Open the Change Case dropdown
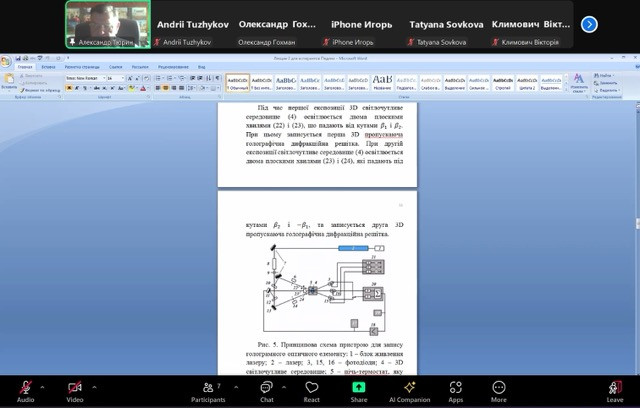 [121, 88]
